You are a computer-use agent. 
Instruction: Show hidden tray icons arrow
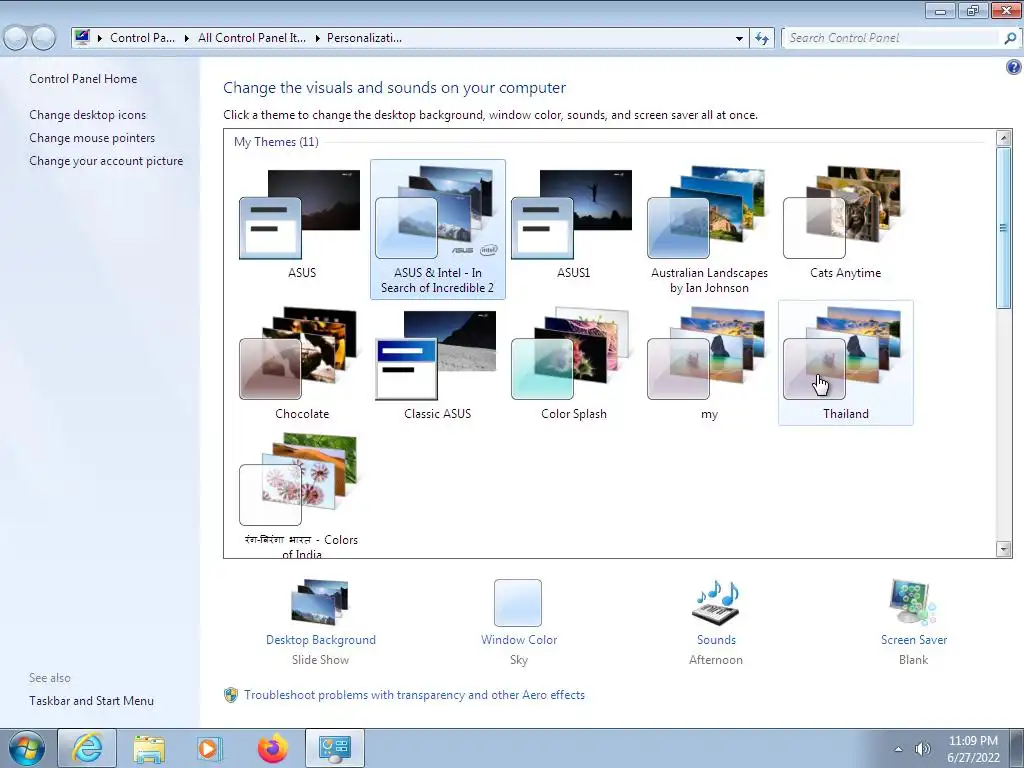point(899,749)
